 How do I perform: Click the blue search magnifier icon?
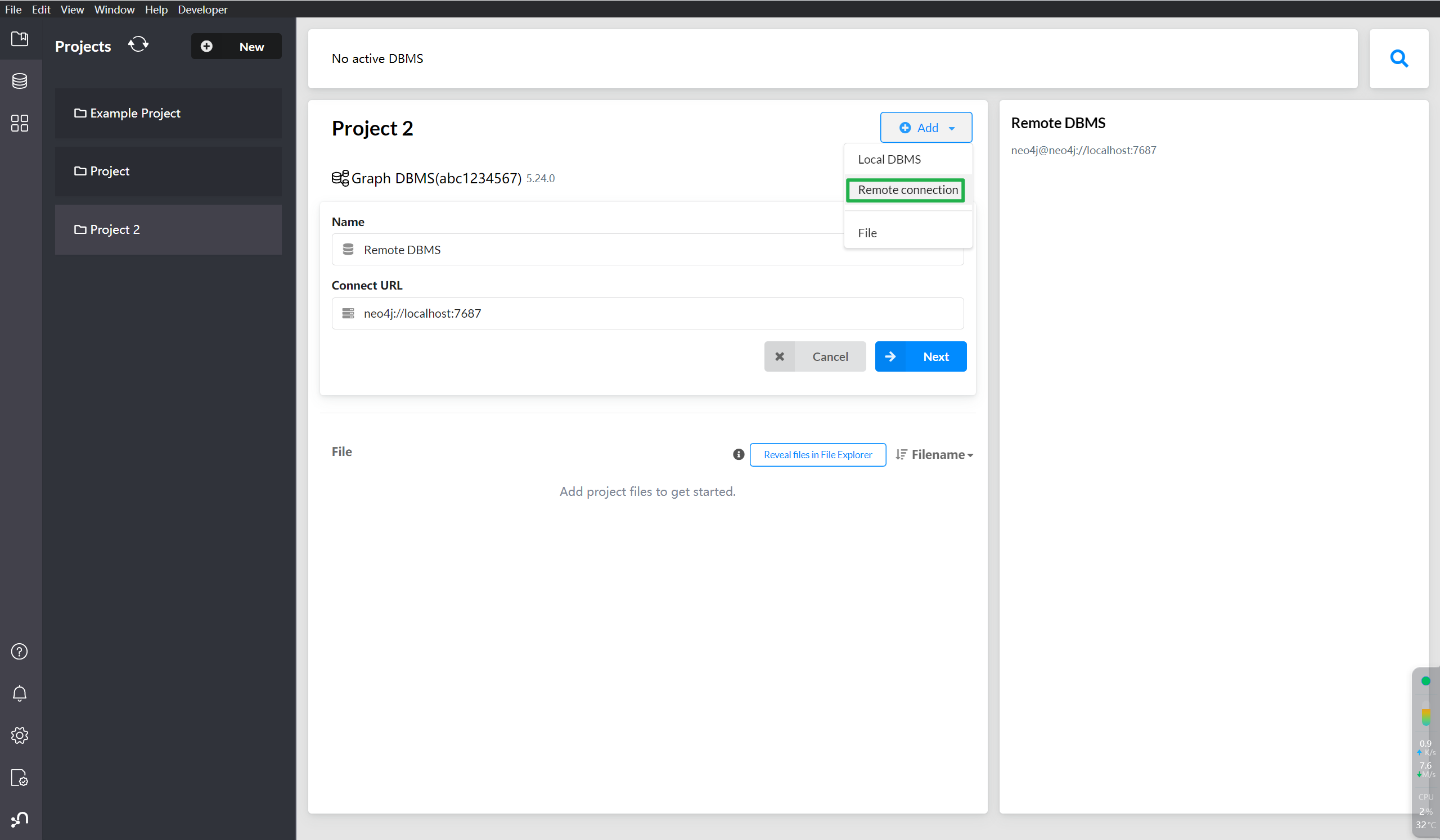(1399, 59)
